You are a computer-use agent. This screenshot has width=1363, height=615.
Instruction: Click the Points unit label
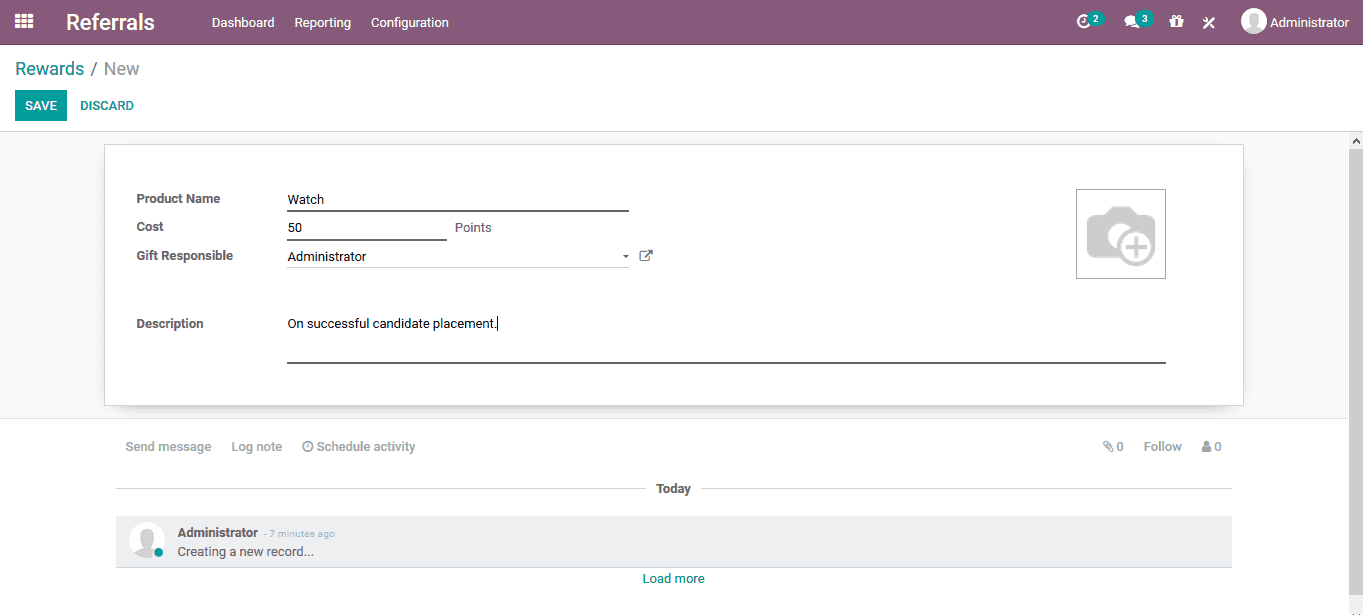(x=473, y=228)
